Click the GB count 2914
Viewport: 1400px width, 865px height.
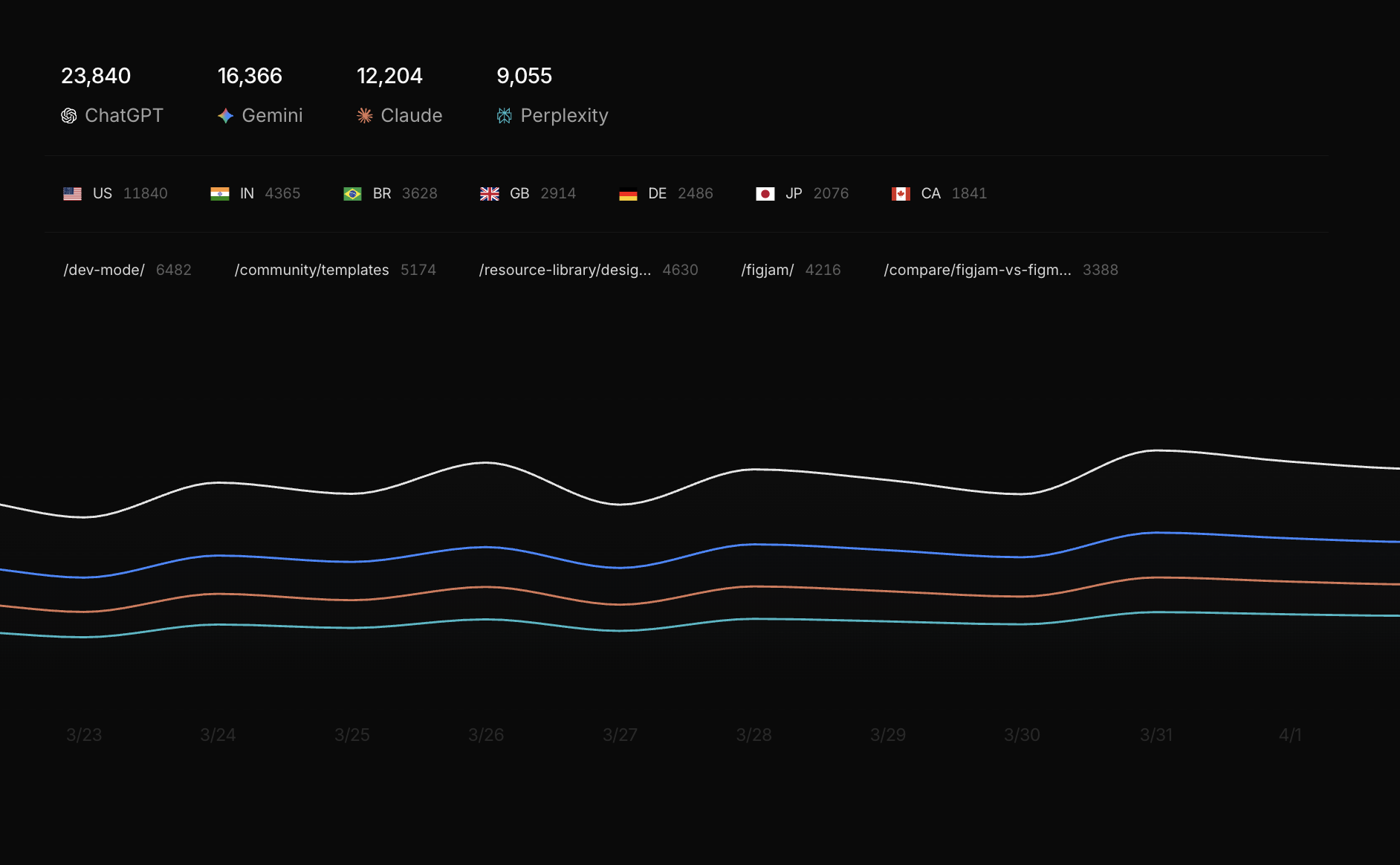(558, 194)
